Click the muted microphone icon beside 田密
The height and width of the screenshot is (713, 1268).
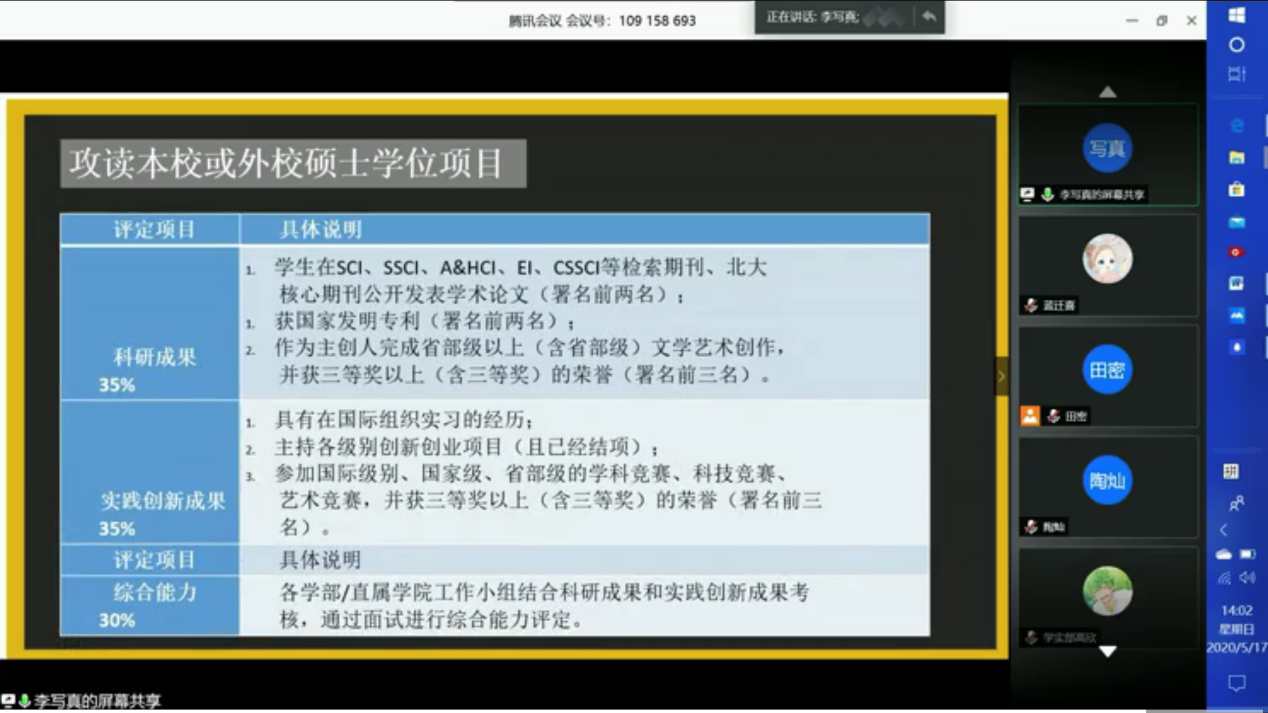tap(1053, 417)
